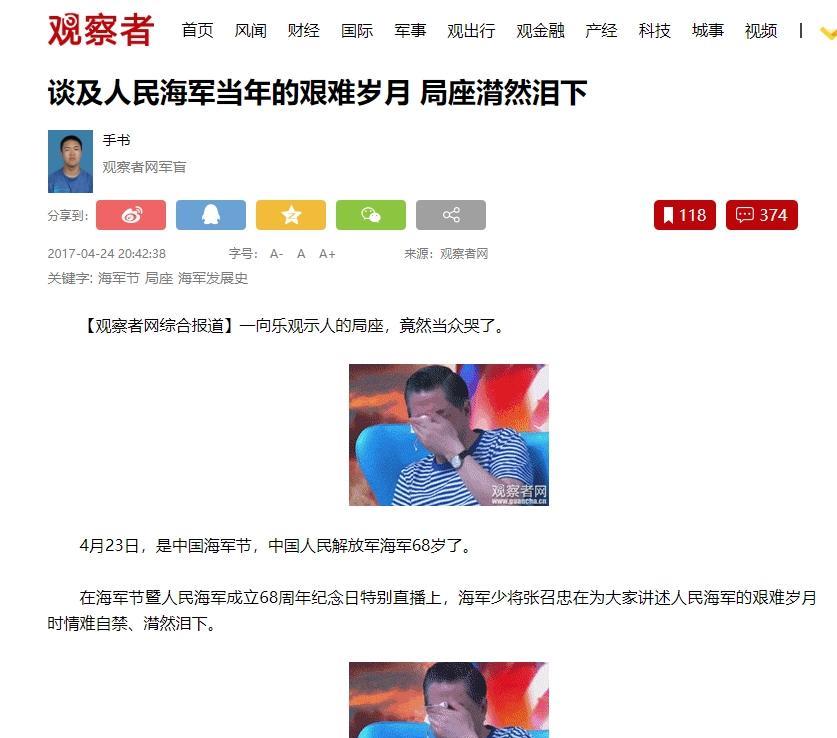The height and width of the screenshot is (738, 837).
Task: Click the 观察者 site logo
Action: click(101, 30)
